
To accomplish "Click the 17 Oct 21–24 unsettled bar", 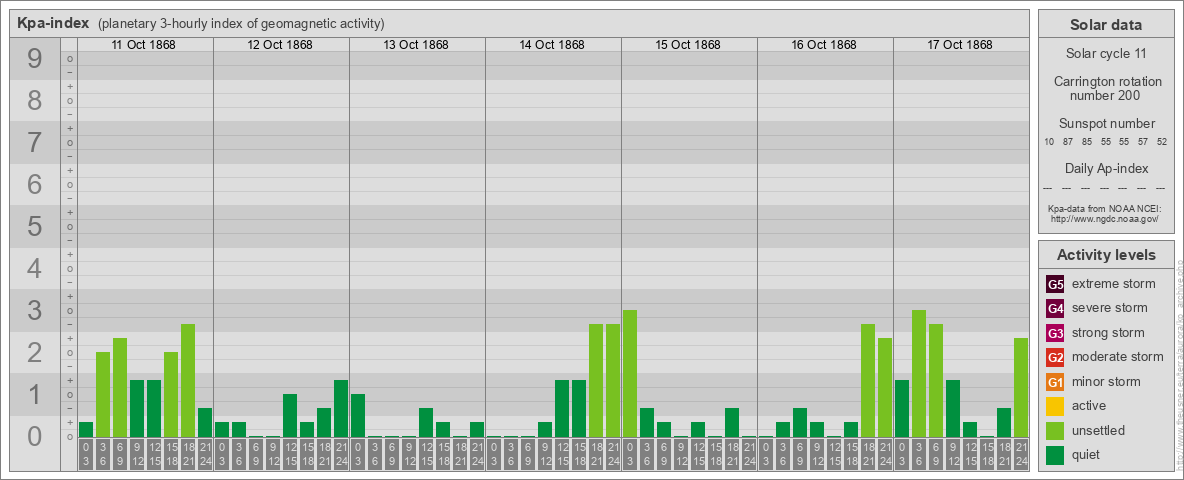I will pyautogui.click(x=1021, y=387).
